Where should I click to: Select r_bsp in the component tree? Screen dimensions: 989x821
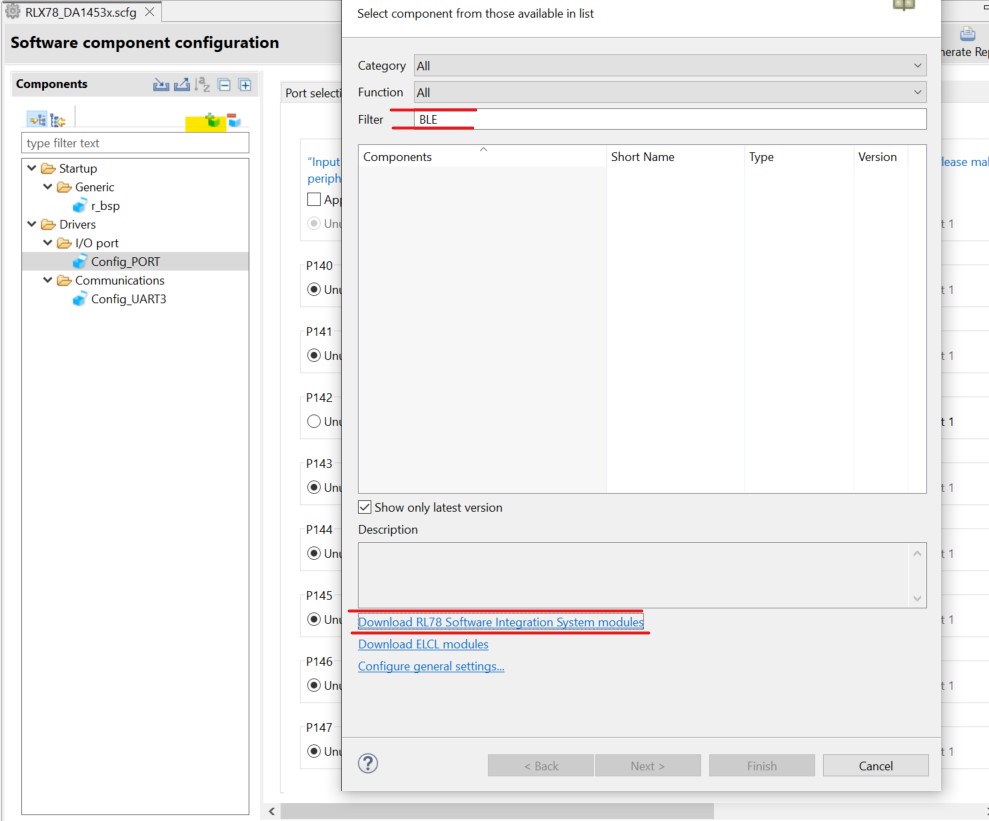point(105,206)
